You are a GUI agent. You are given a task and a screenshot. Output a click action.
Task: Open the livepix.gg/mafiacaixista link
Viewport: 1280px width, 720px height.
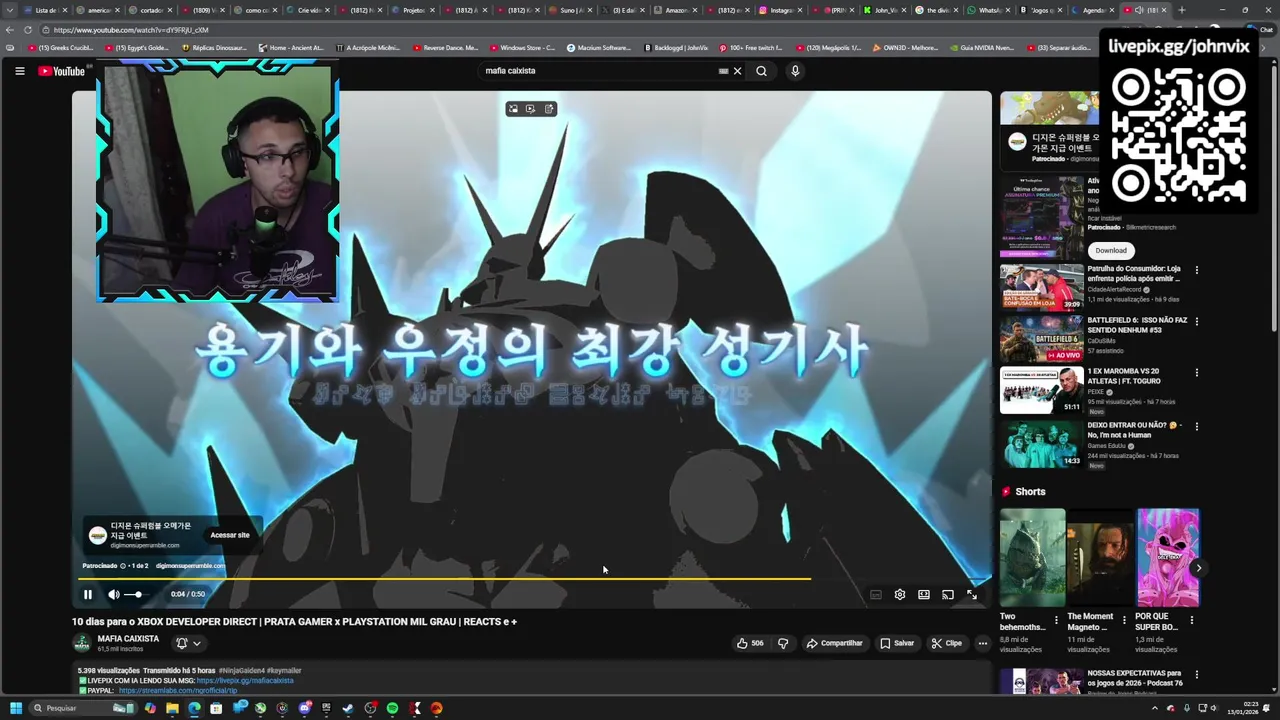tap(245, 681)
